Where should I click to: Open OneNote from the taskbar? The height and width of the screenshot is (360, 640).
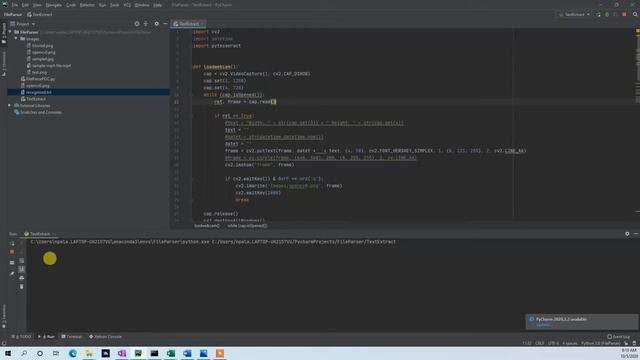pos(122,353)
